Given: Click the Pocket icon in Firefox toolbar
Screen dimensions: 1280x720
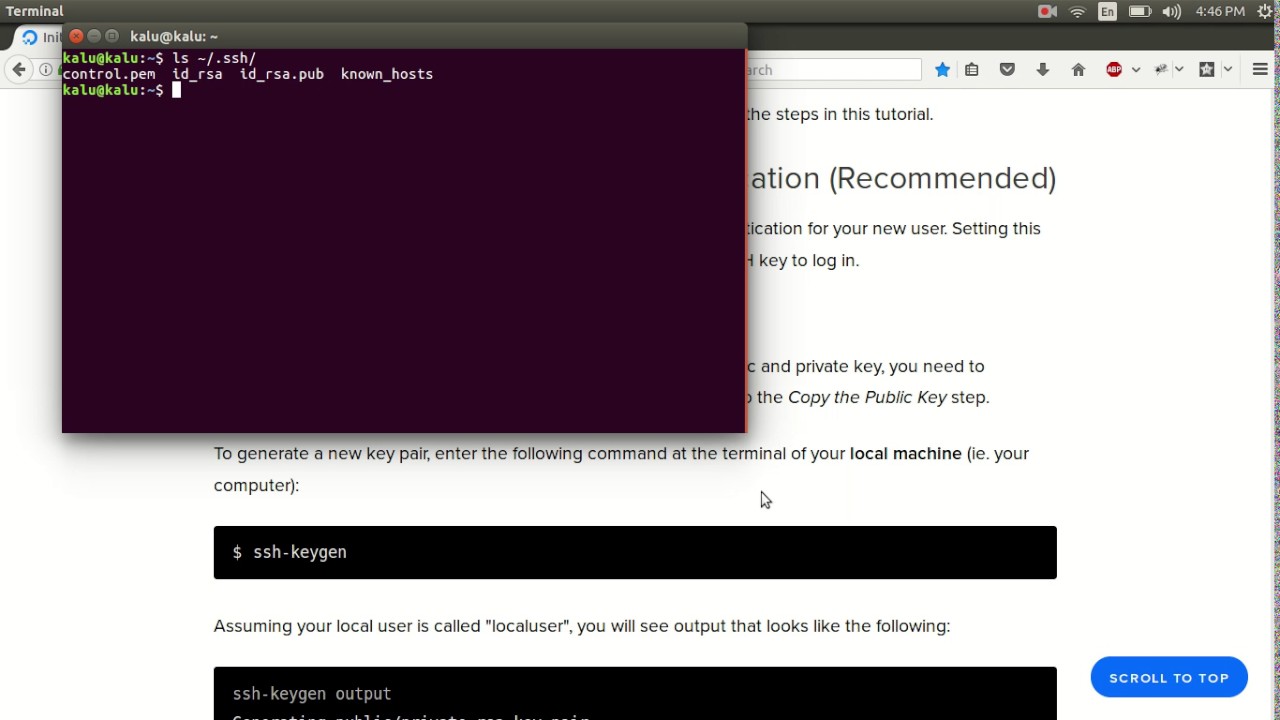Looking at the screenshot, I should click(1007, 69).
